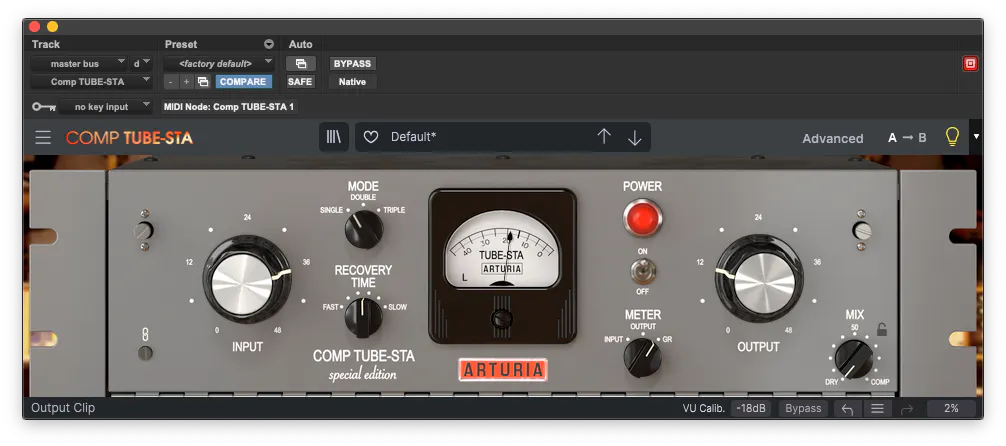Click the 2% CPU meter

click(951, 409)
